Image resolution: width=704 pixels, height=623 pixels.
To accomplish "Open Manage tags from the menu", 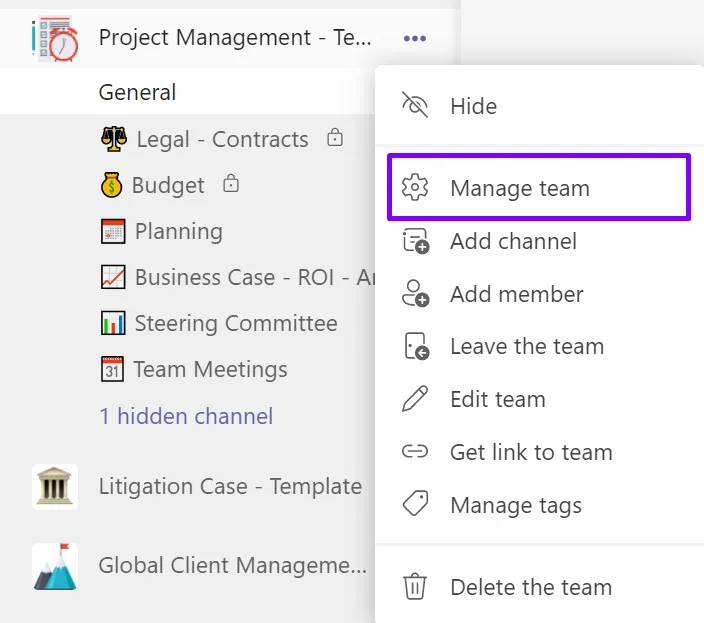I will [539, 505].
